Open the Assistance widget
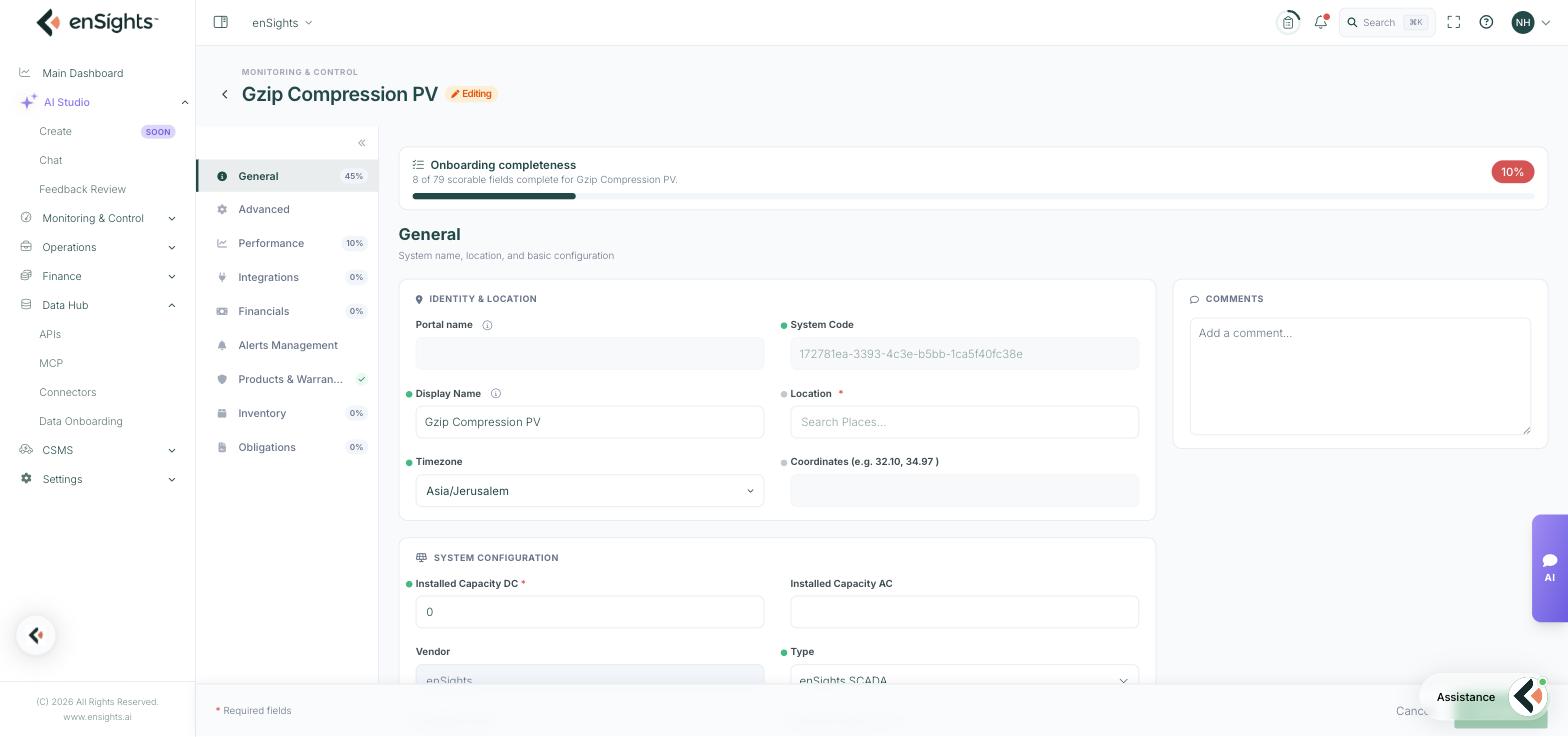The width and height of the screenshot is (1568, 737). [1484, 697]
